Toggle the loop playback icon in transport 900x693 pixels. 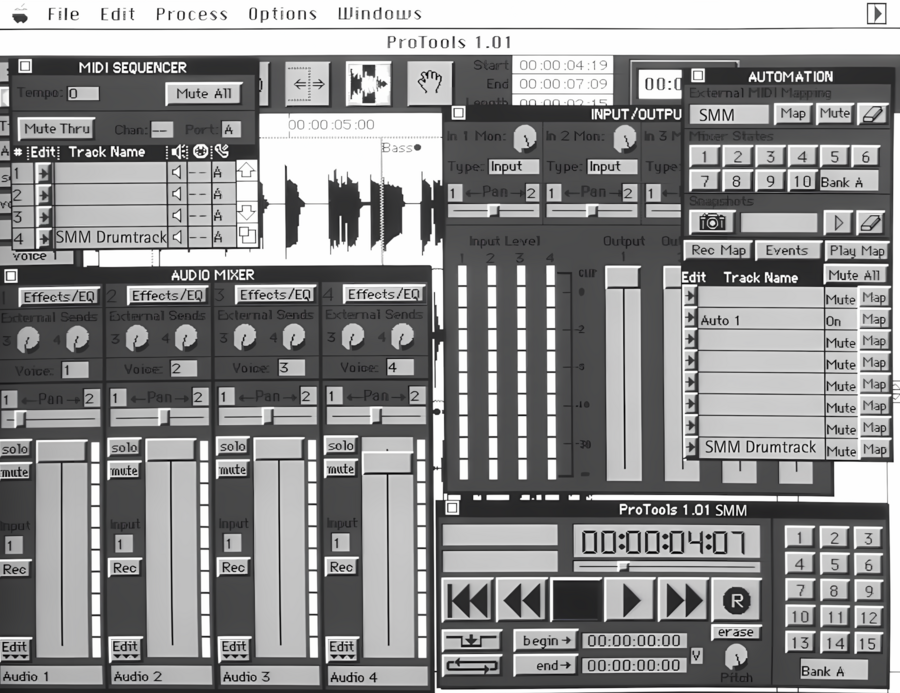471,665
